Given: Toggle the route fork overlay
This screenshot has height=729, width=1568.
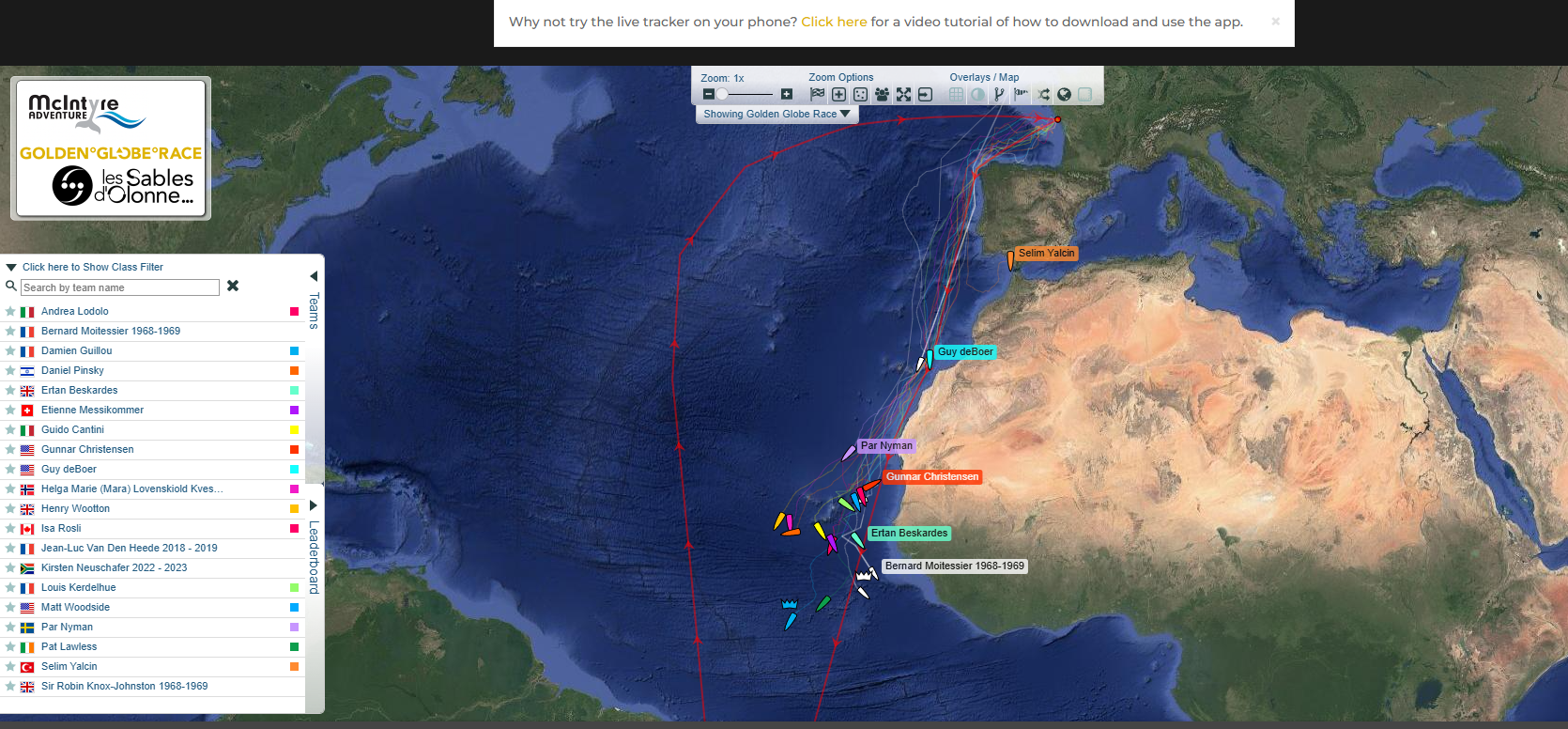Looking at the screenshot, I should pyautogui.click(x=999, y=94).
